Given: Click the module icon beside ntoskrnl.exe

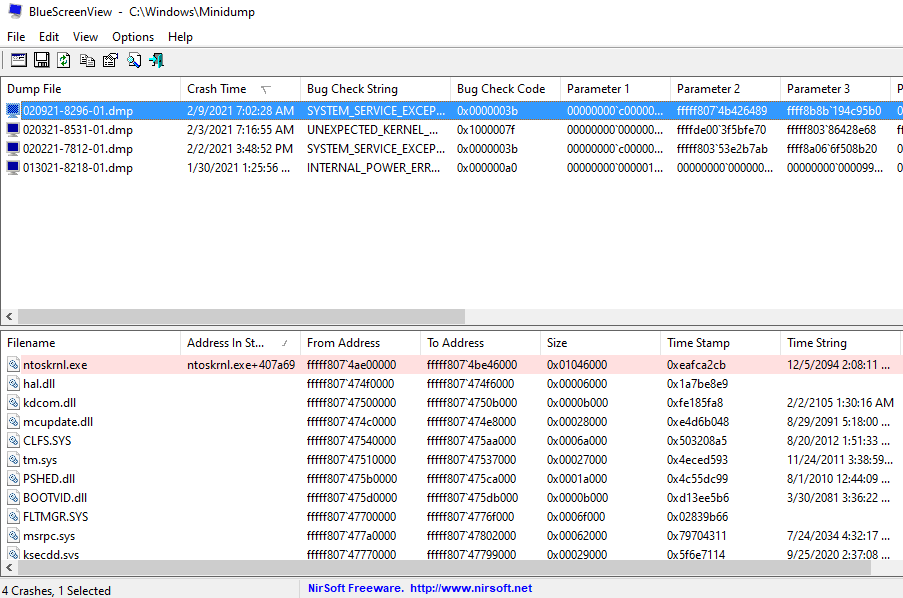Looking at the screenshot, I should pos(13,365).
